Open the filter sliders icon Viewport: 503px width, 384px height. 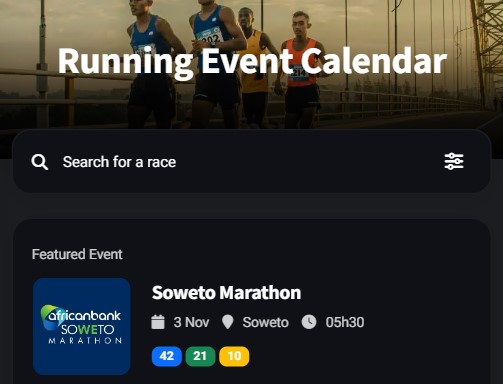click(x=454, y=161)
